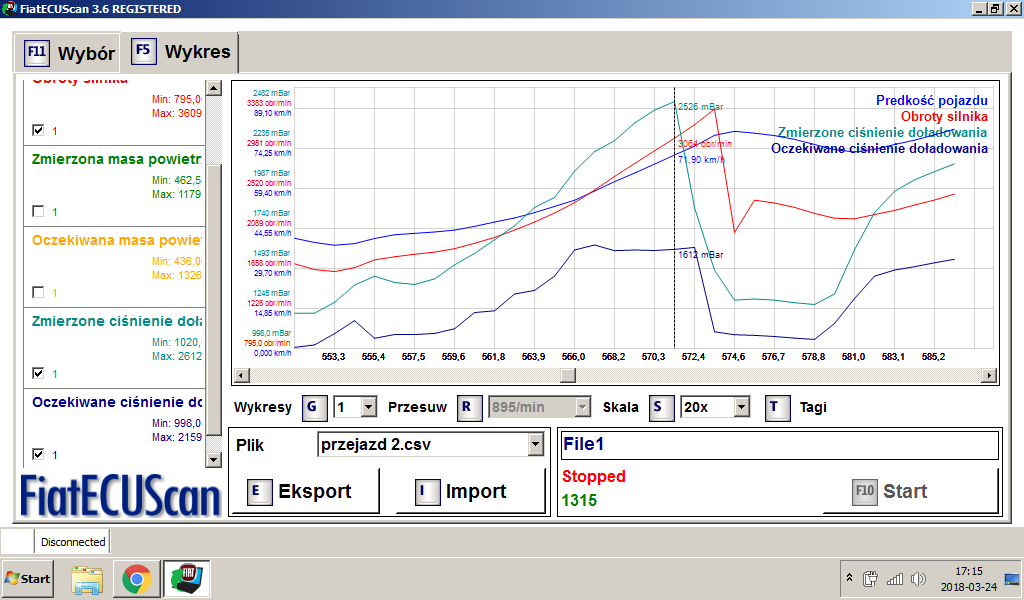Screen dimensions: 1024x600
Task: Click the chart scroll-right arrow
Action: [x=989, y=375]
